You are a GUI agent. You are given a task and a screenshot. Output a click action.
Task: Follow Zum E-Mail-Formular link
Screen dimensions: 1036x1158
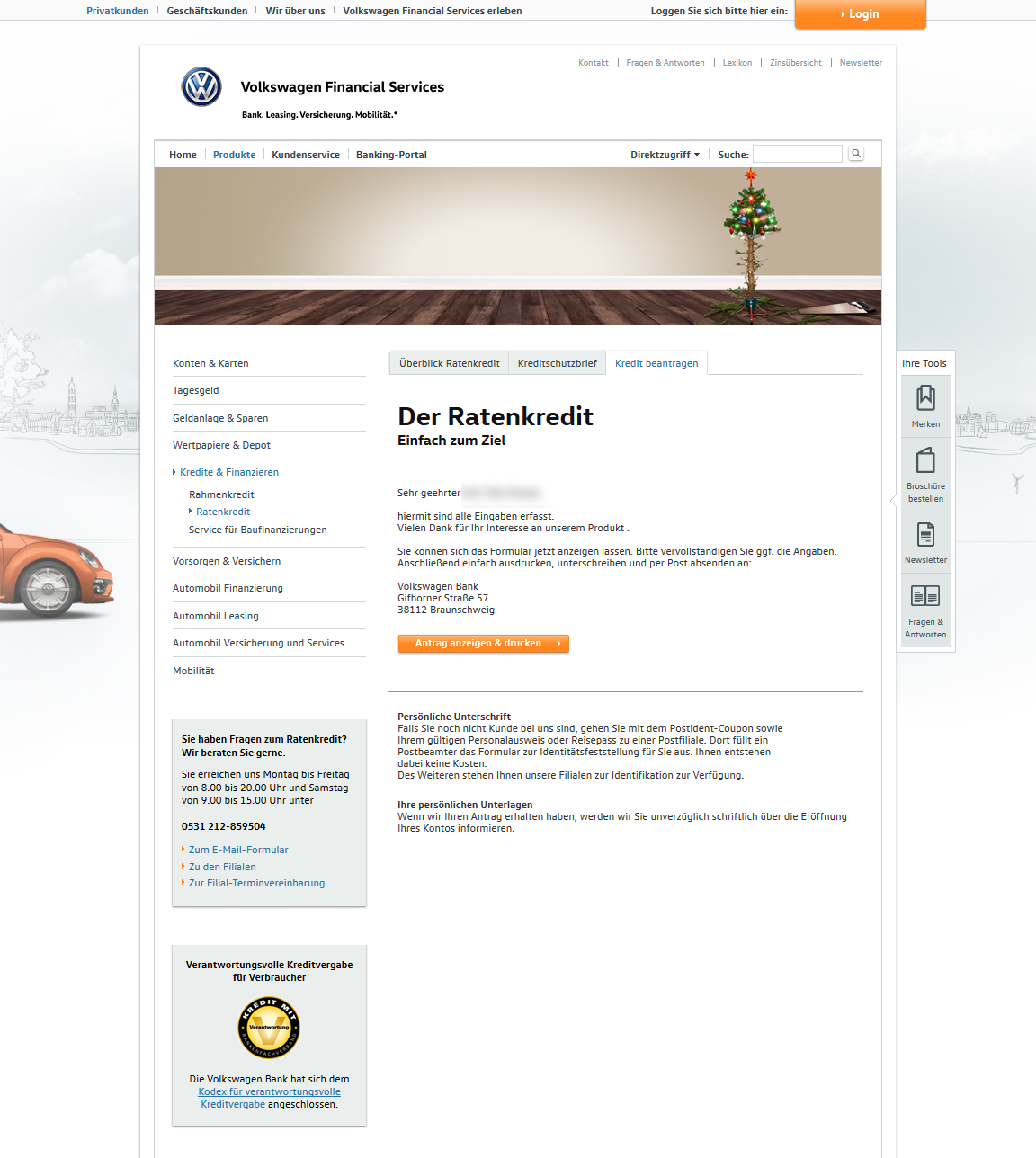238,850
